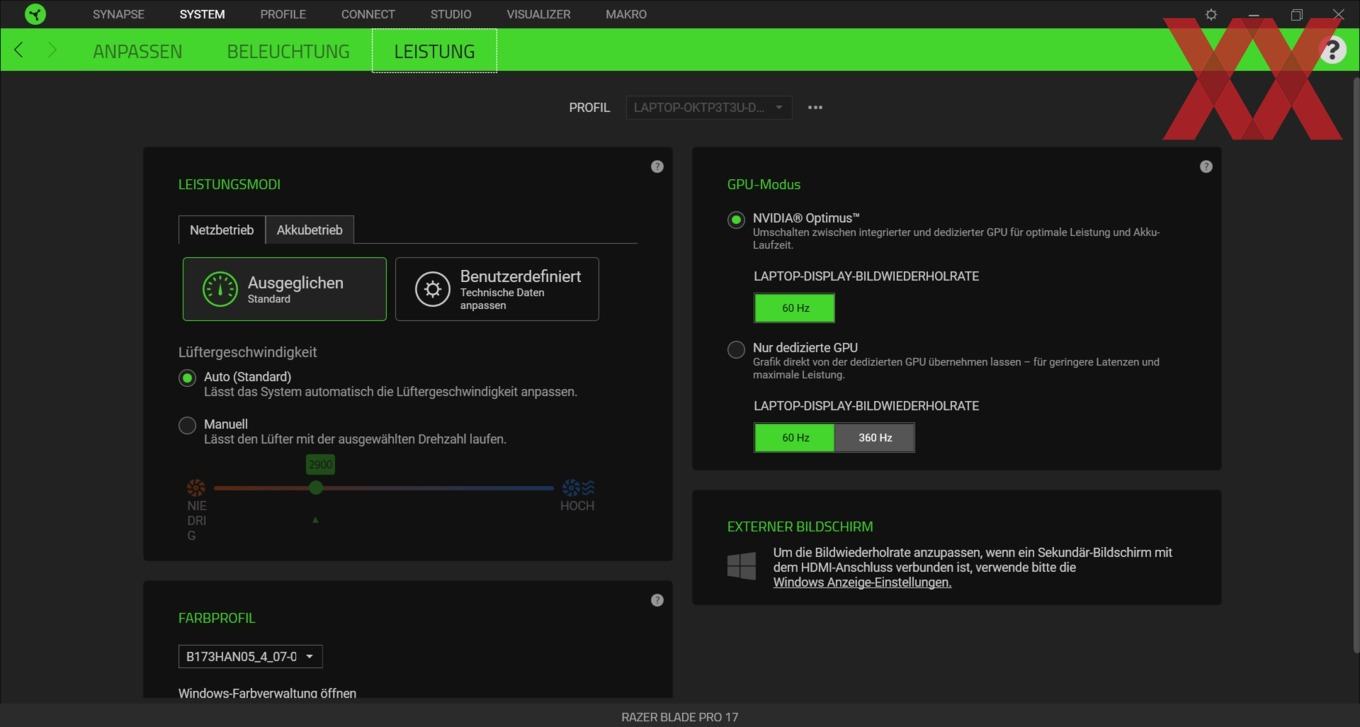Click RAZER BLADE PRO 17 device label

click(x=680, y=717)
